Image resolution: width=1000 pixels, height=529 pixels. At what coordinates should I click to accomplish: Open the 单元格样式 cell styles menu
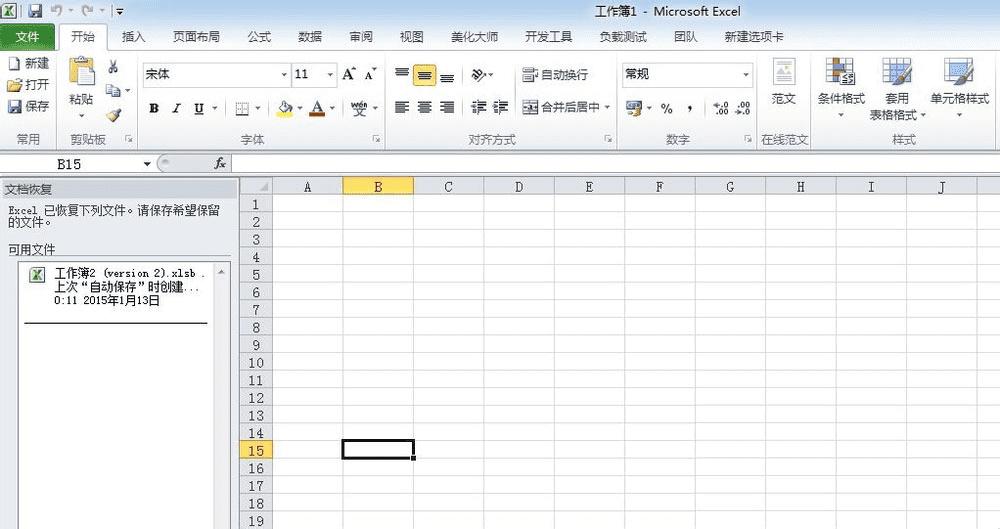(959, 88)
